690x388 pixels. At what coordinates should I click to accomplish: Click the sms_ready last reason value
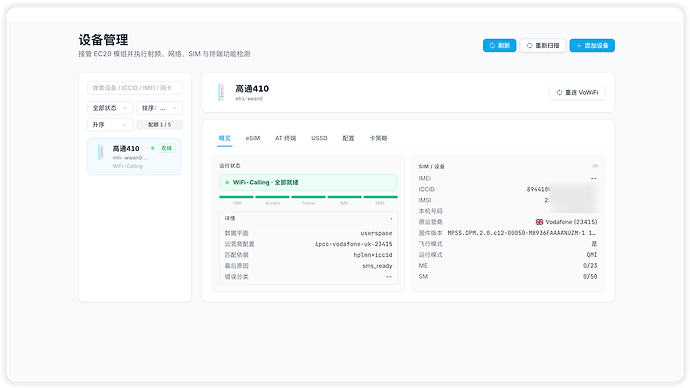pos(377,266)
